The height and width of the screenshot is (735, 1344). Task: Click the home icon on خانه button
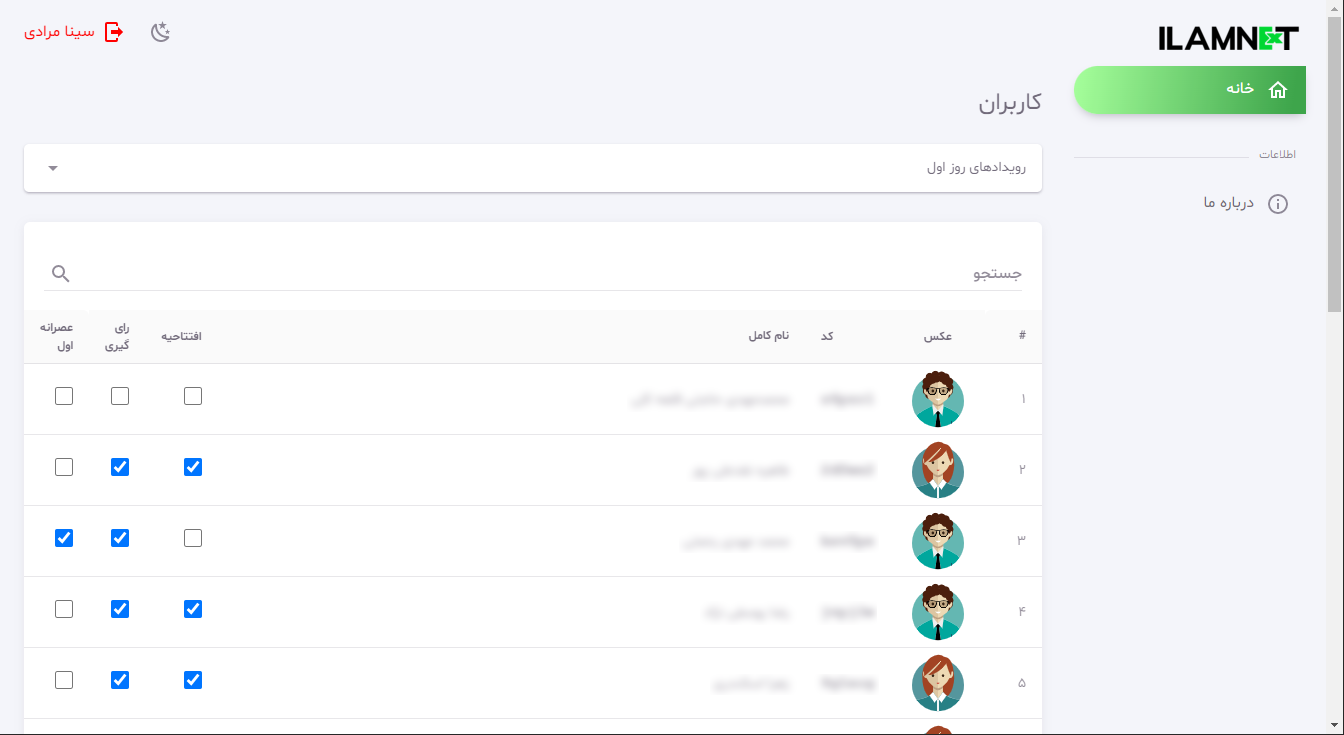click(1278, 89)
